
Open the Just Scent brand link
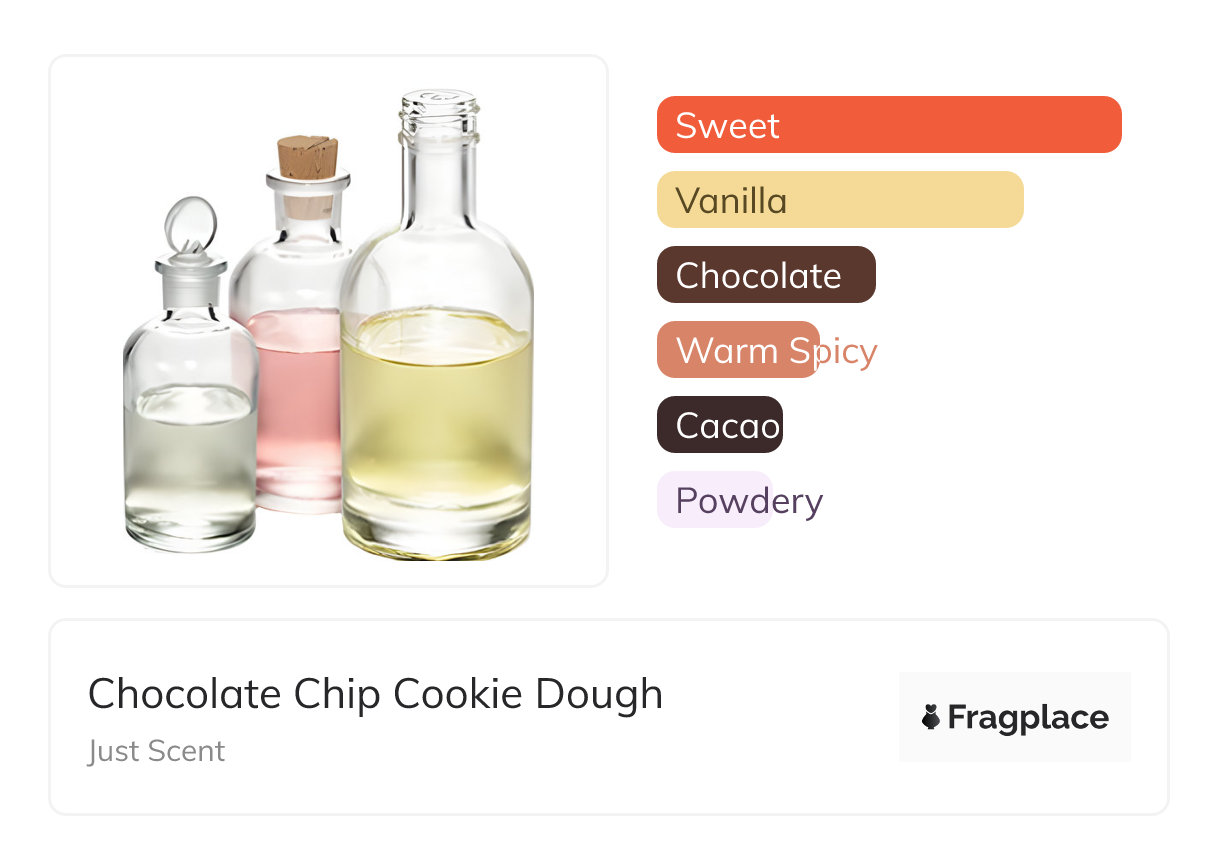pos(157,751)
